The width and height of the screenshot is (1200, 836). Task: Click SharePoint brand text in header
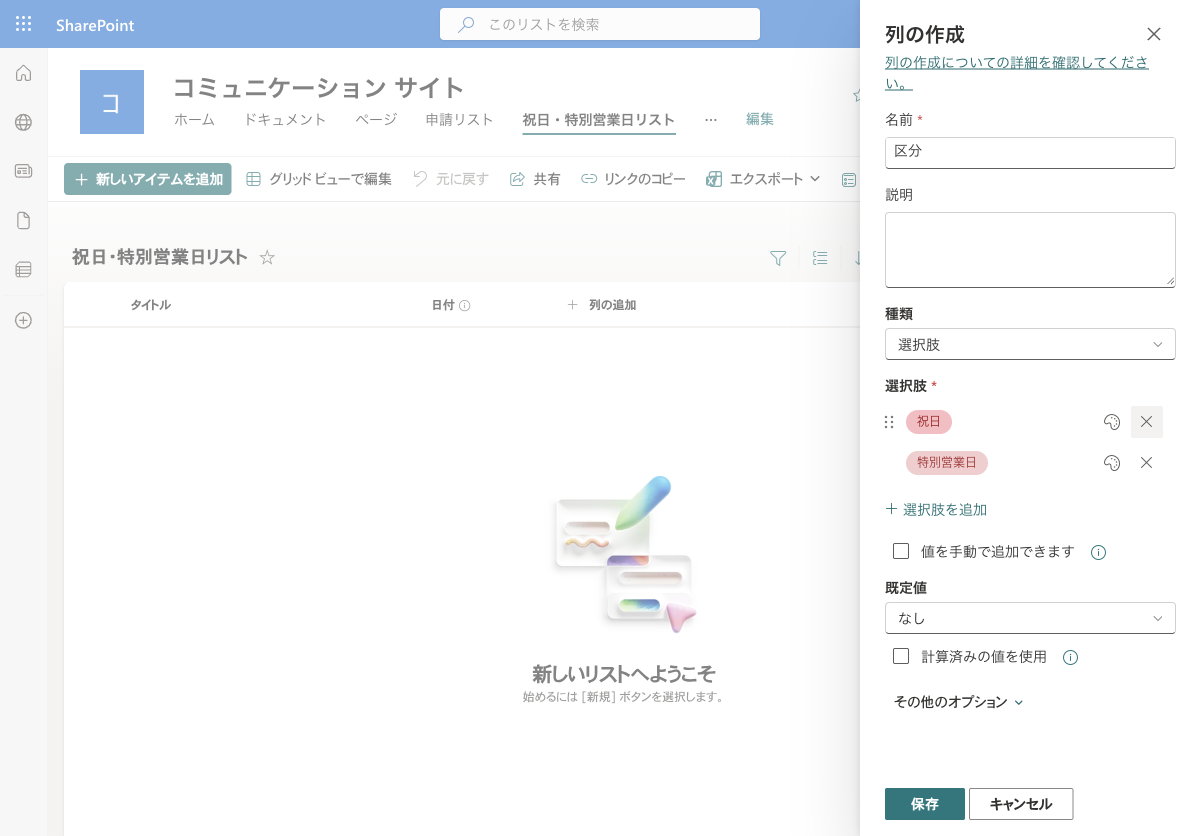(x=95, y=25)
